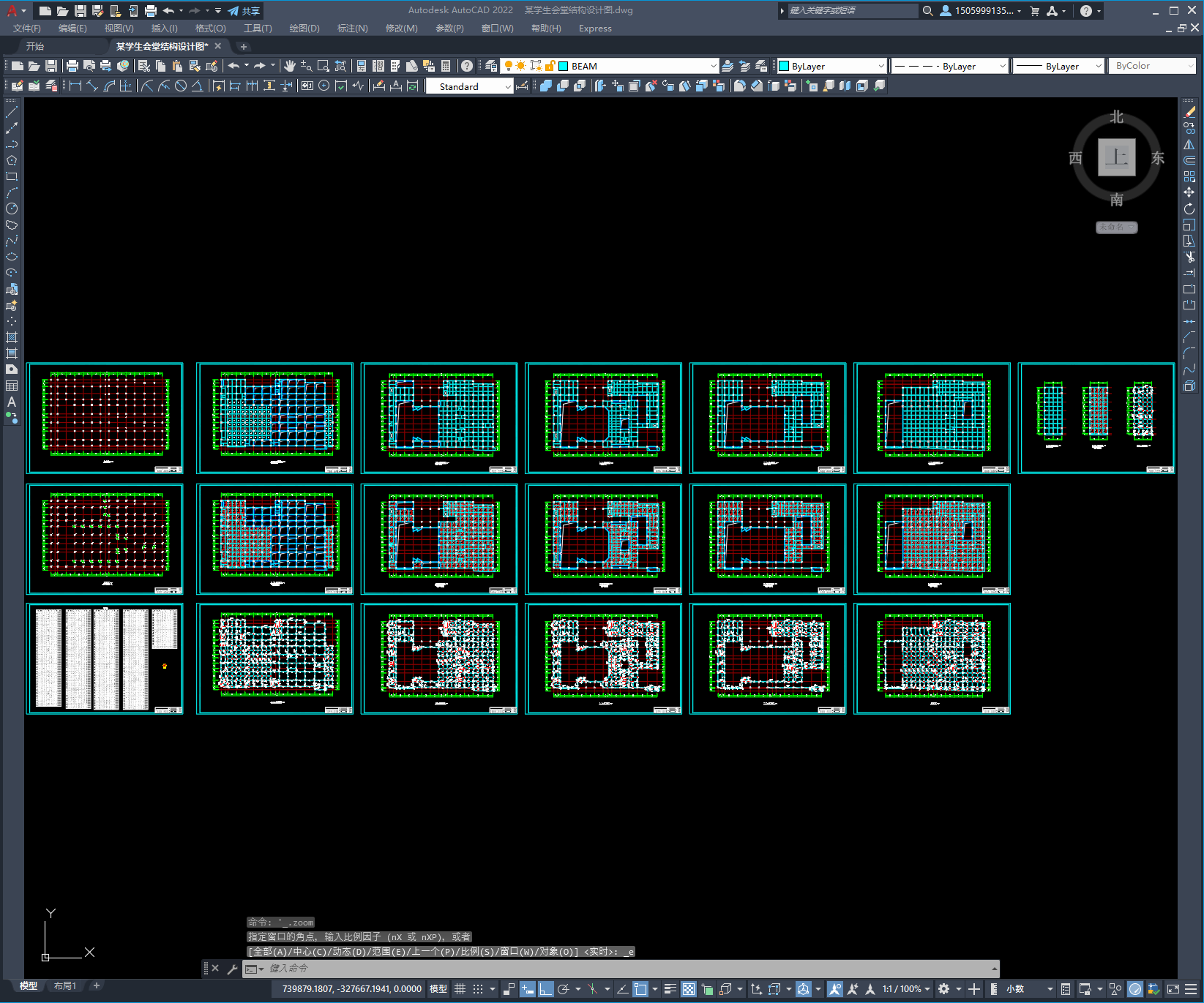Click the cyan ByLayer color swatch

click(x=784, y=66)
